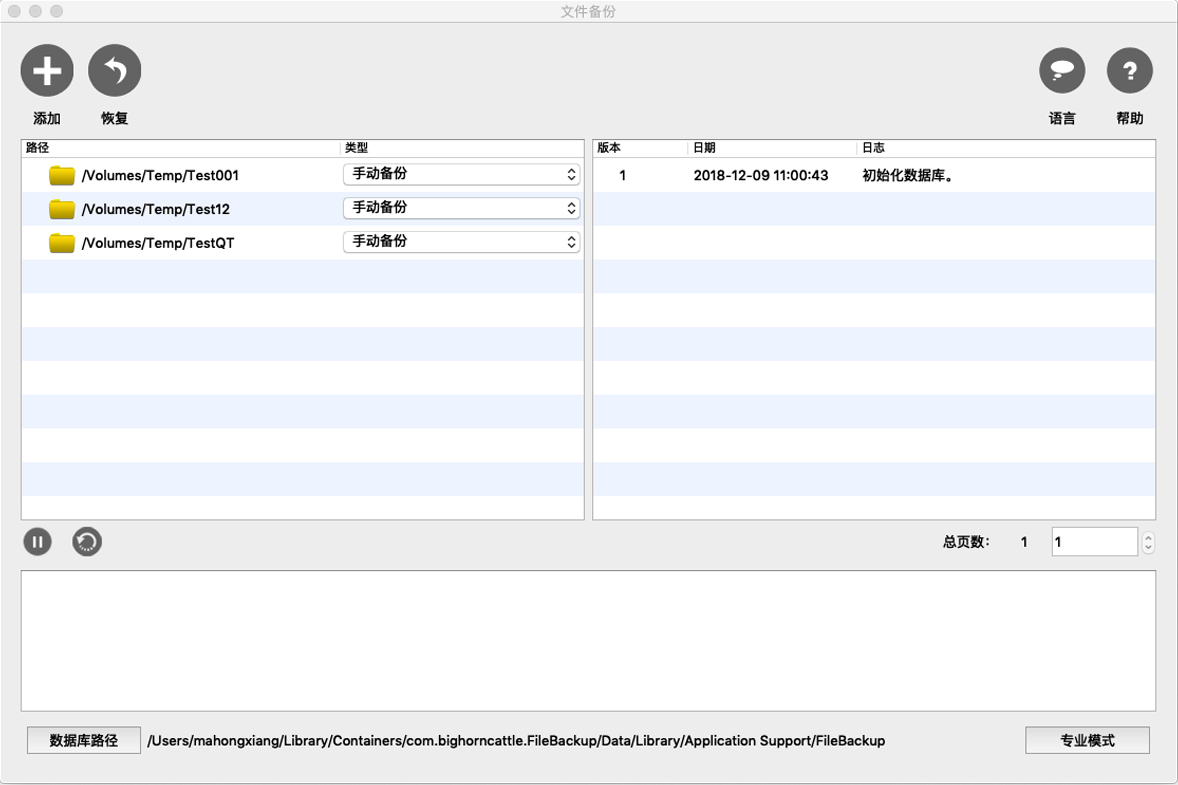The height and width of the screenshot is (785, 1178).
Task: Click the 恢复 label under restore icon
Action: (114, 118)
